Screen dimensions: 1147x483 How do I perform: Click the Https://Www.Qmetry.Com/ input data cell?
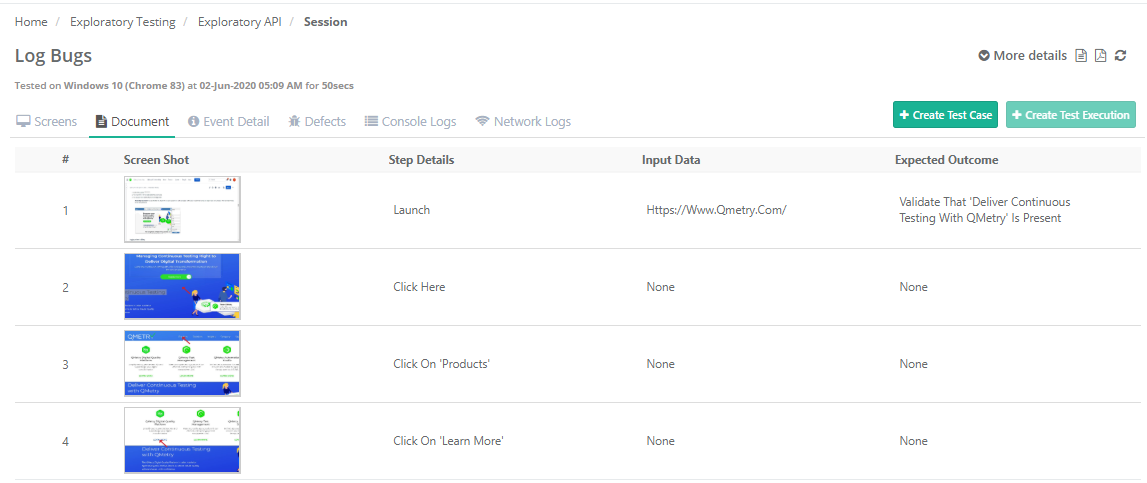click(x=716, y=210)
